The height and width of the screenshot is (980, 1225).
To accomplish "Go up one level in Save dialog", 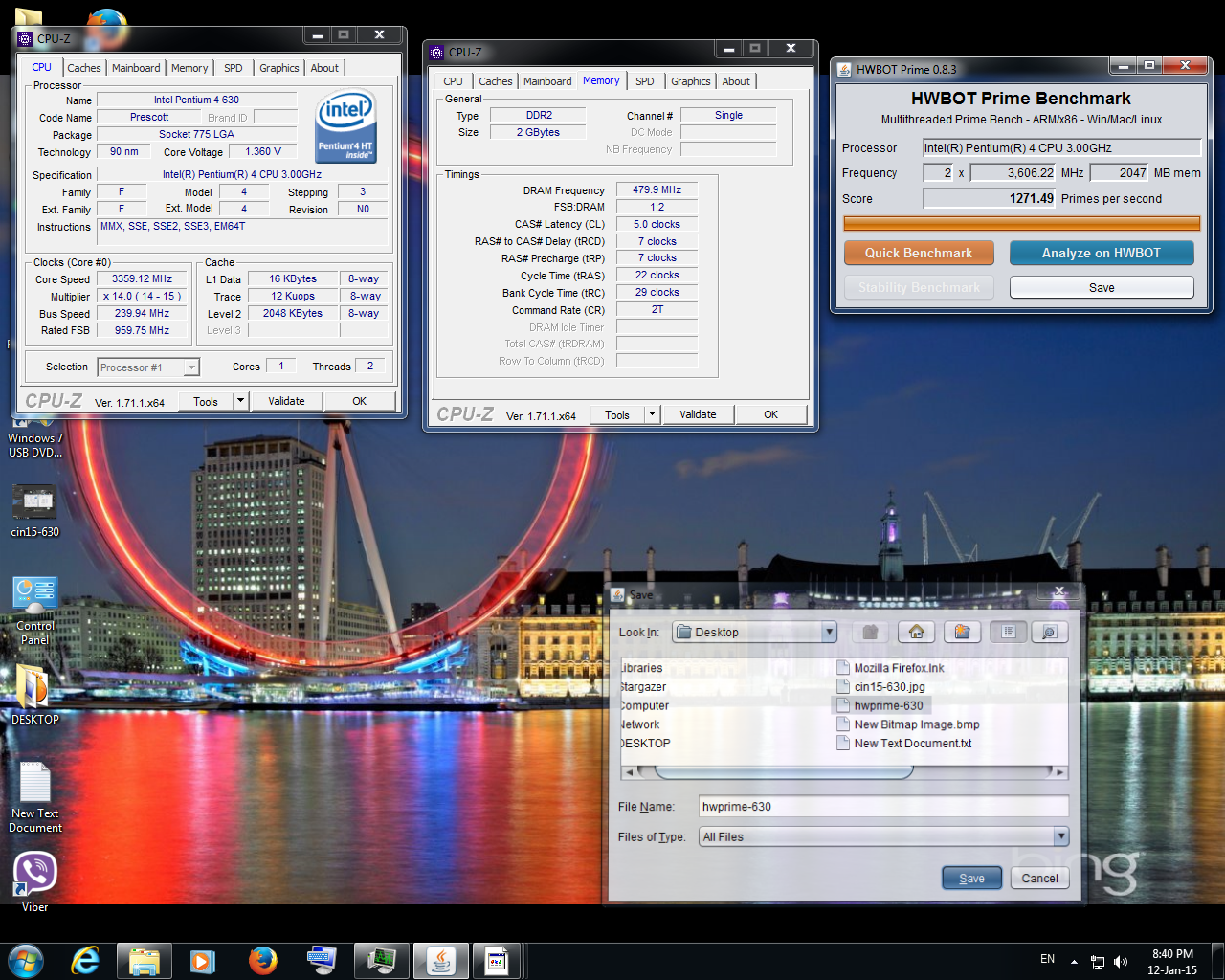I will click(870, 632).
